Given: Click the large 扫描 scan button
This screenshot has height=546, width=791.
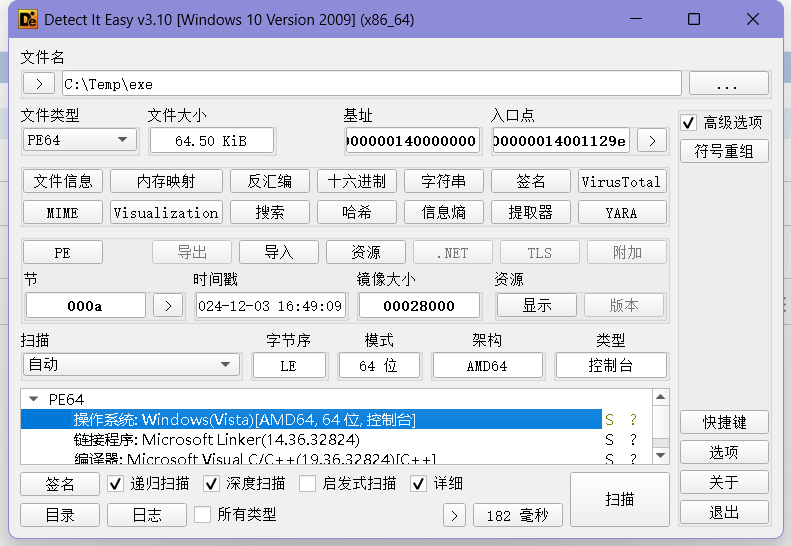Looking at the screenshot, I should (619, 500).
